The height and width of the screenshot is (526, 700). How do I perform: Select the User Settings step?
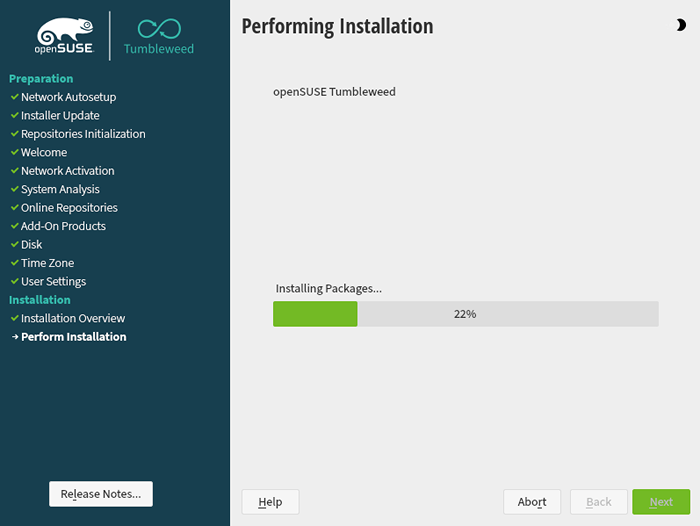tap(54, 281)
